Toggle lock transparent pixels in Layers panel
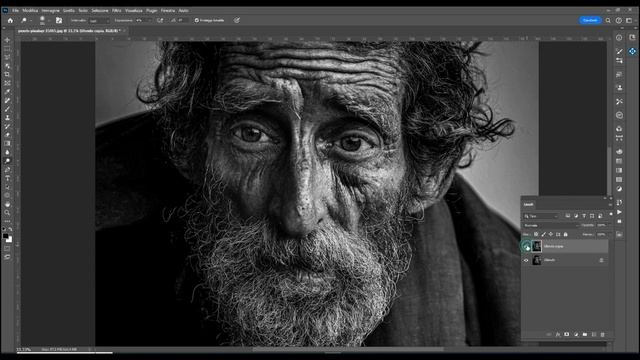Viewport: 640px width, 360px height. click(536, 234)
